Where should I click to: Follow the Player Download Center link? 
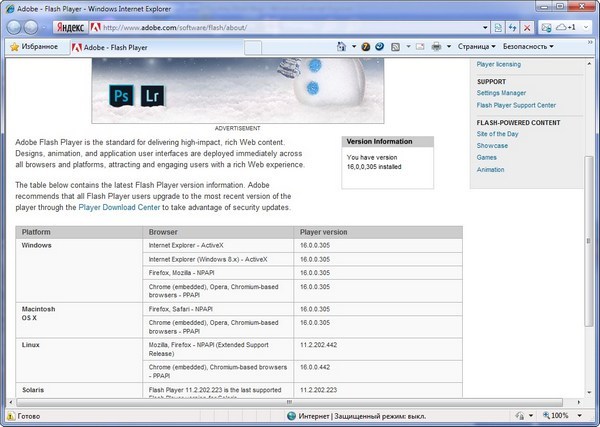click(119, 207)
